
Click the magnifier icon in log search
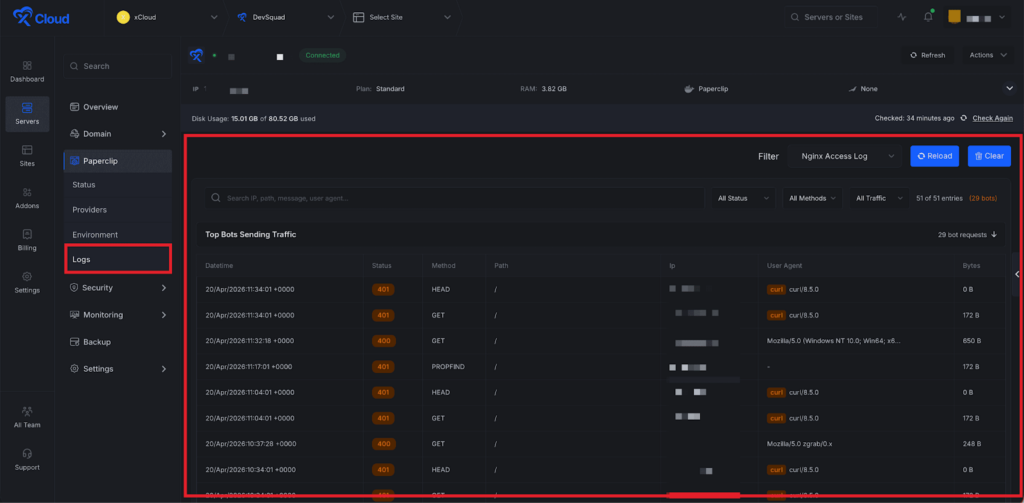point(216,198)
